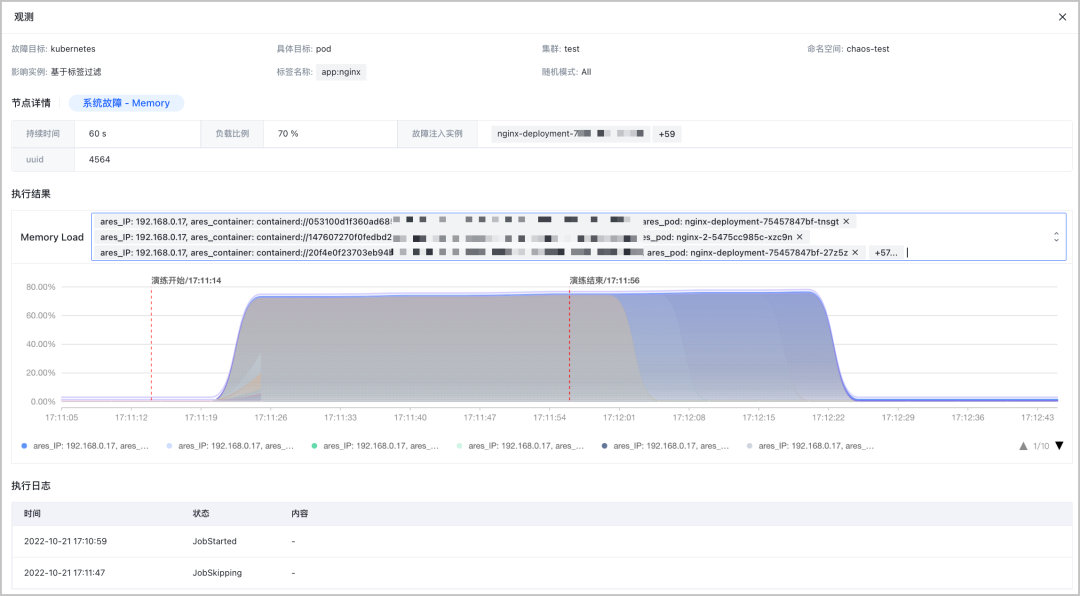1080x596 pixels.
Task: Click the nginx-deployment-7 instance tag
Action: [x=571, y=134]
